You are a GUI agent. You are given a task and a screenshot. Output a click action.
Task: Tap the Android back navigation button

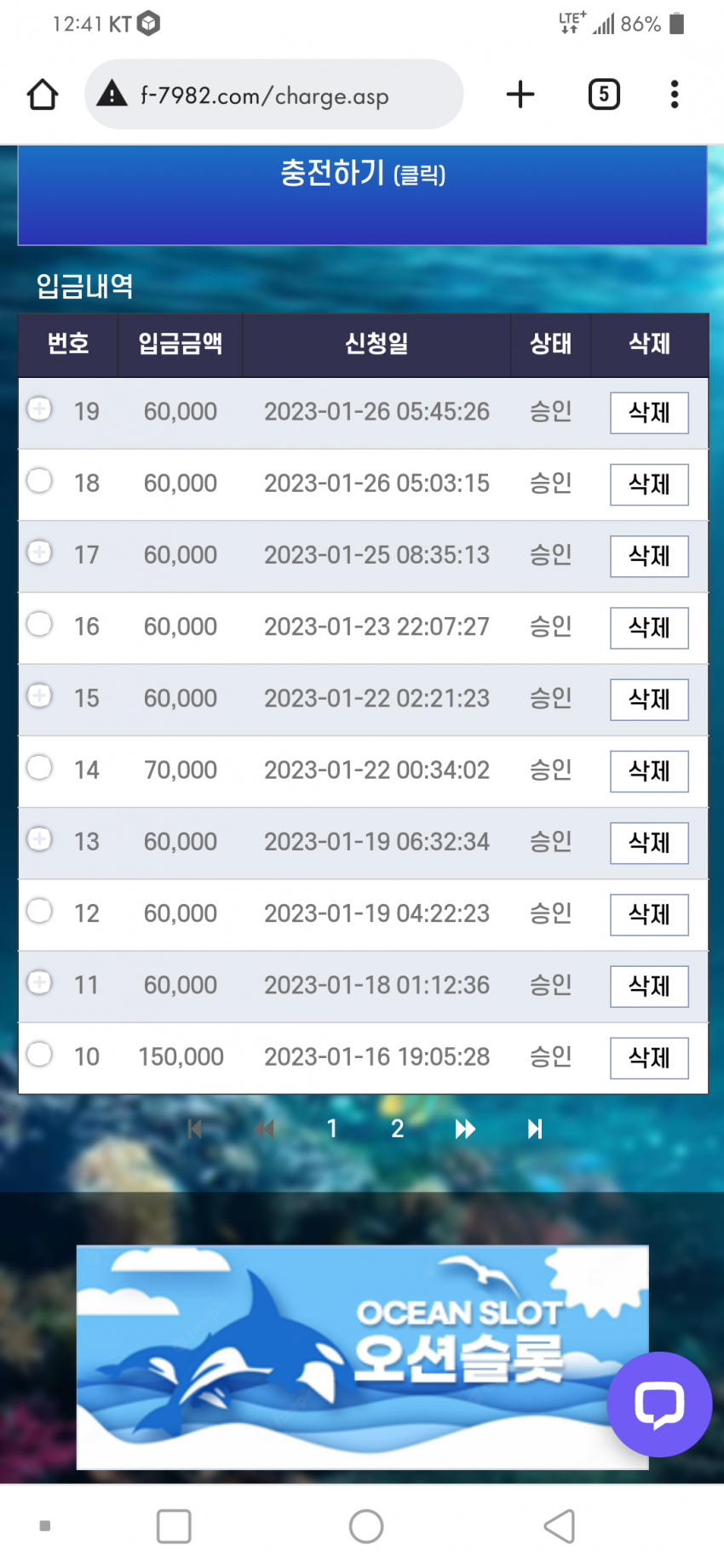(560, 1526)
